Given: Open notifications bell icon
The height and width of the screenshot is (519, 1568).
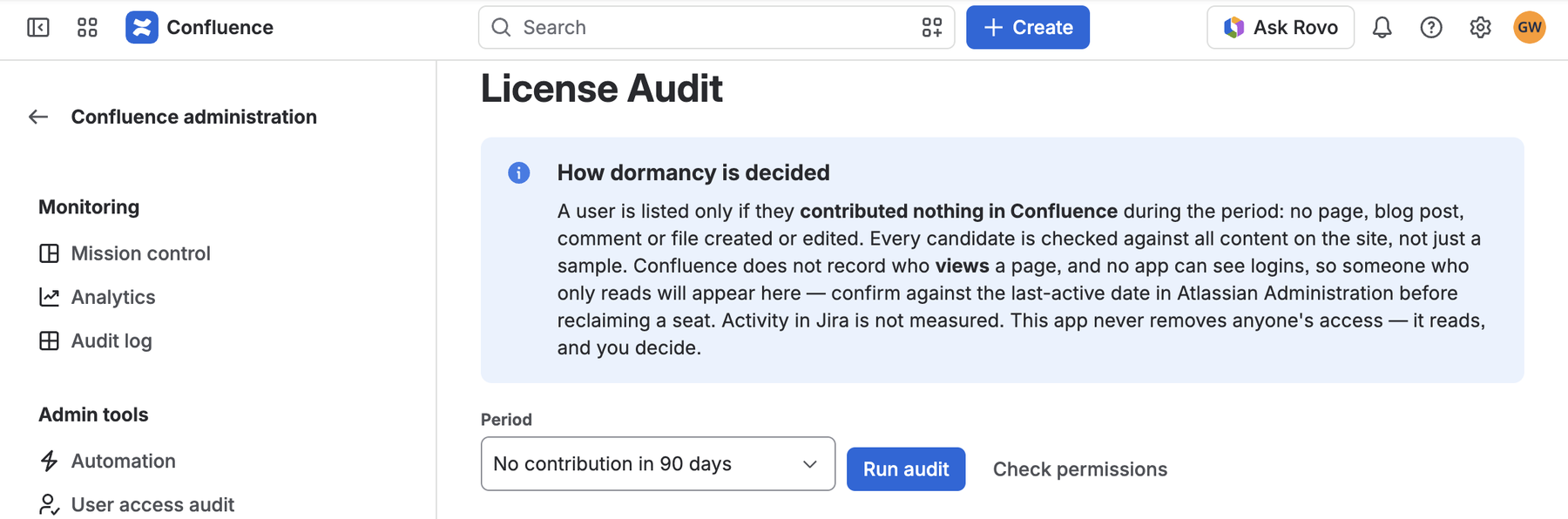Looking at the screenshot, I should point(1382,27).
